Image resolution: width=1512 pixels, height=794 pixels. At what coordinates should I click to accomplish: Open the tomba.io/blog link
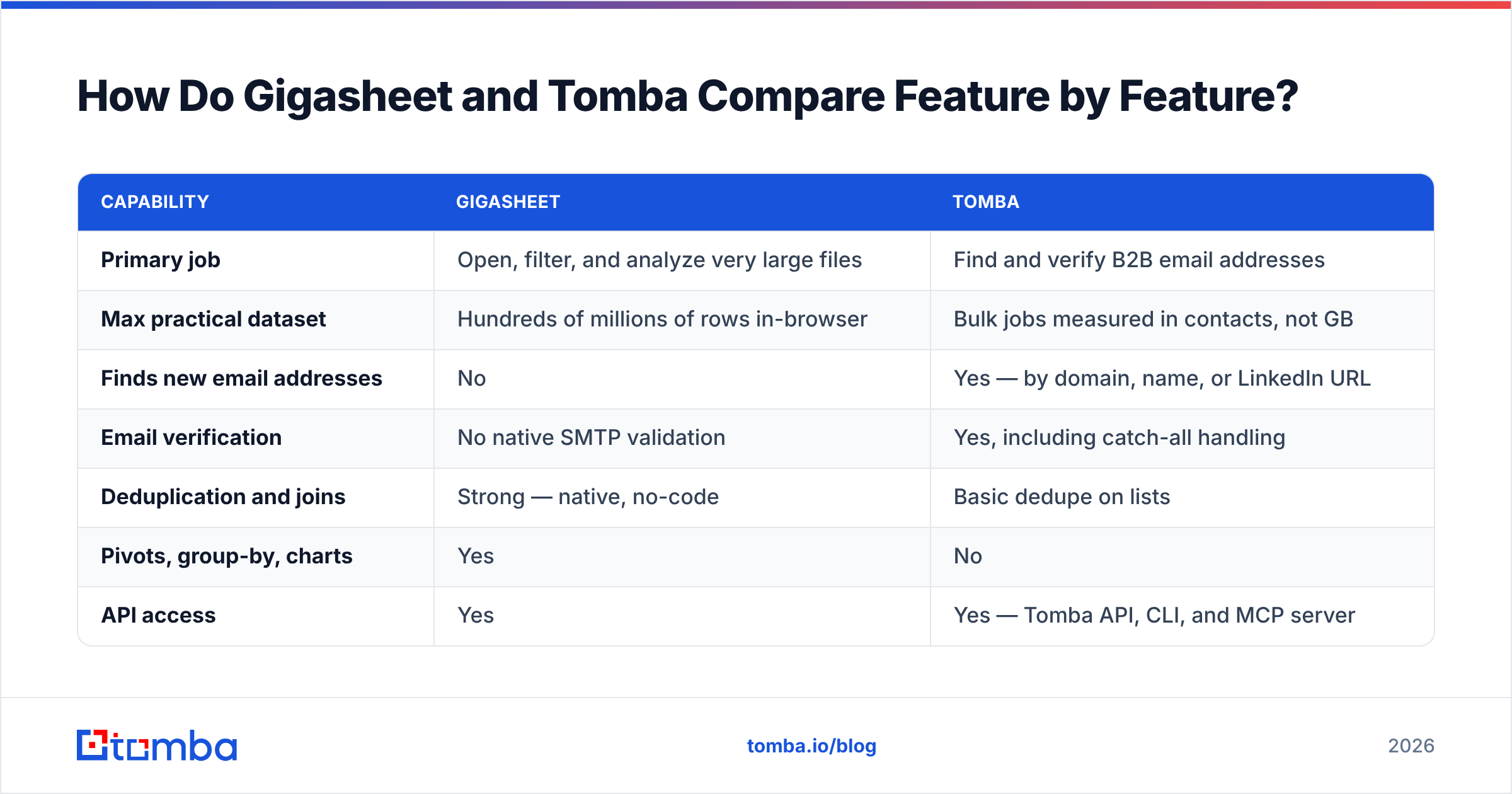point(811,746)
